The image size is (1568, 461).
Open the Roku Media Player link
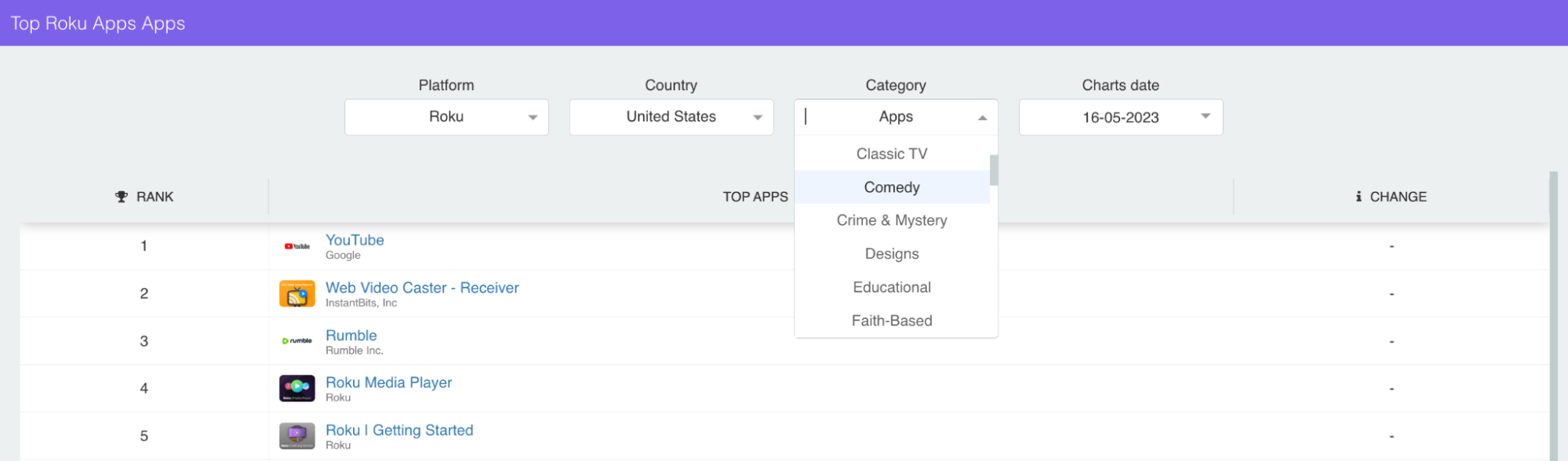coord(388,383)
